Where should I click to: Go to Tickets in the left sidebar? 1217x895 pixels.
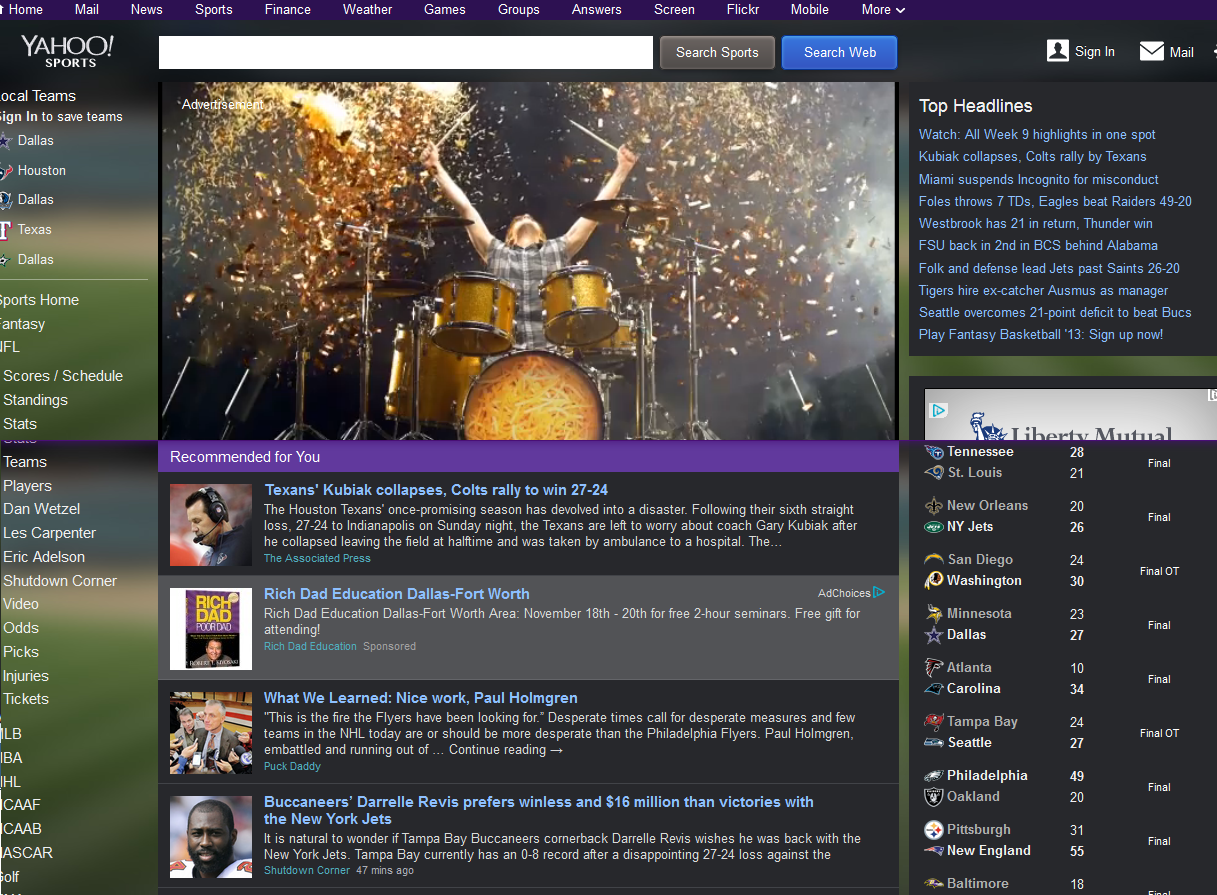tap(26, 699)
